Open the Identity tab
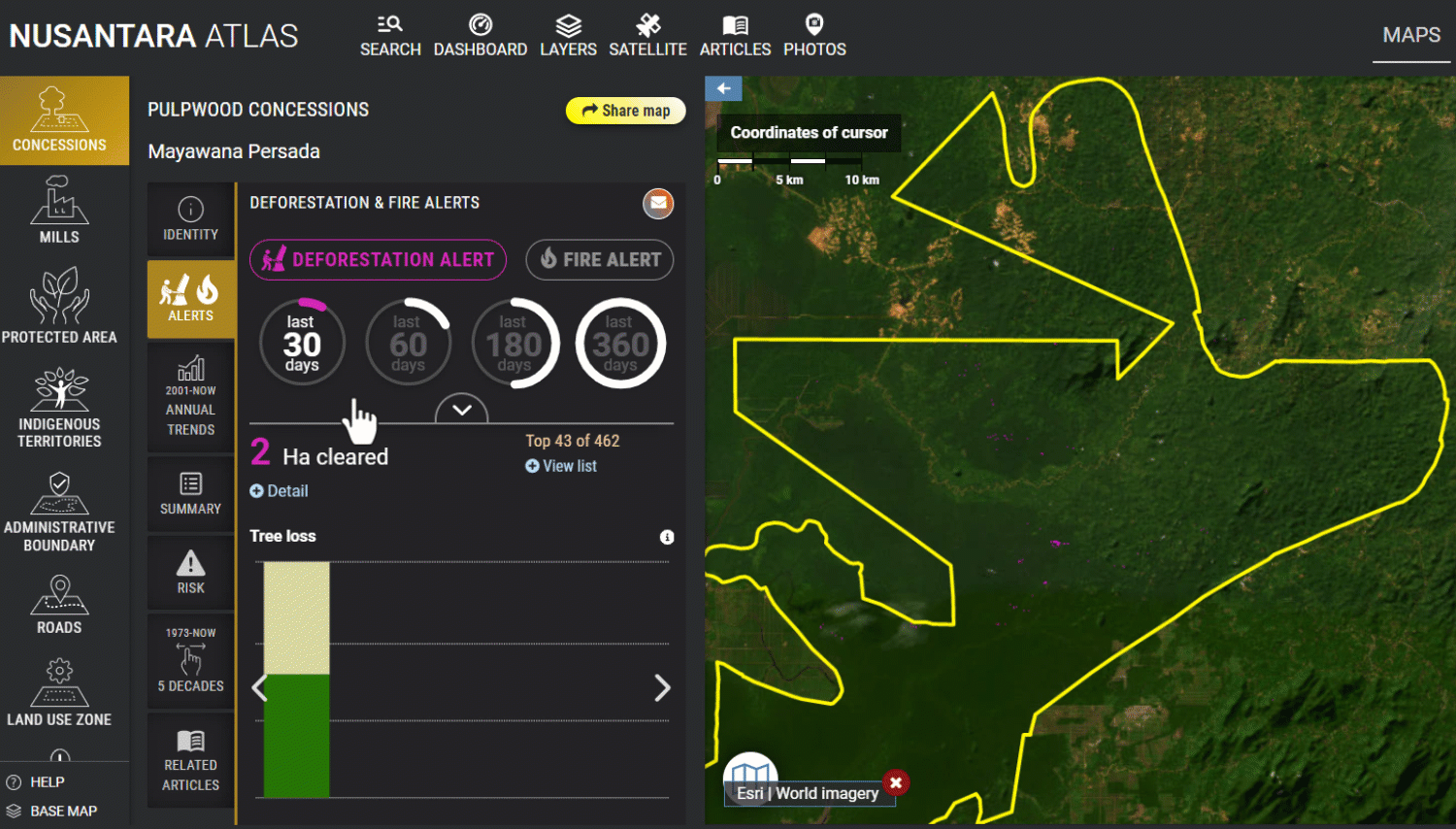Viewport: 1456px width, 829px height. point(191,219)
